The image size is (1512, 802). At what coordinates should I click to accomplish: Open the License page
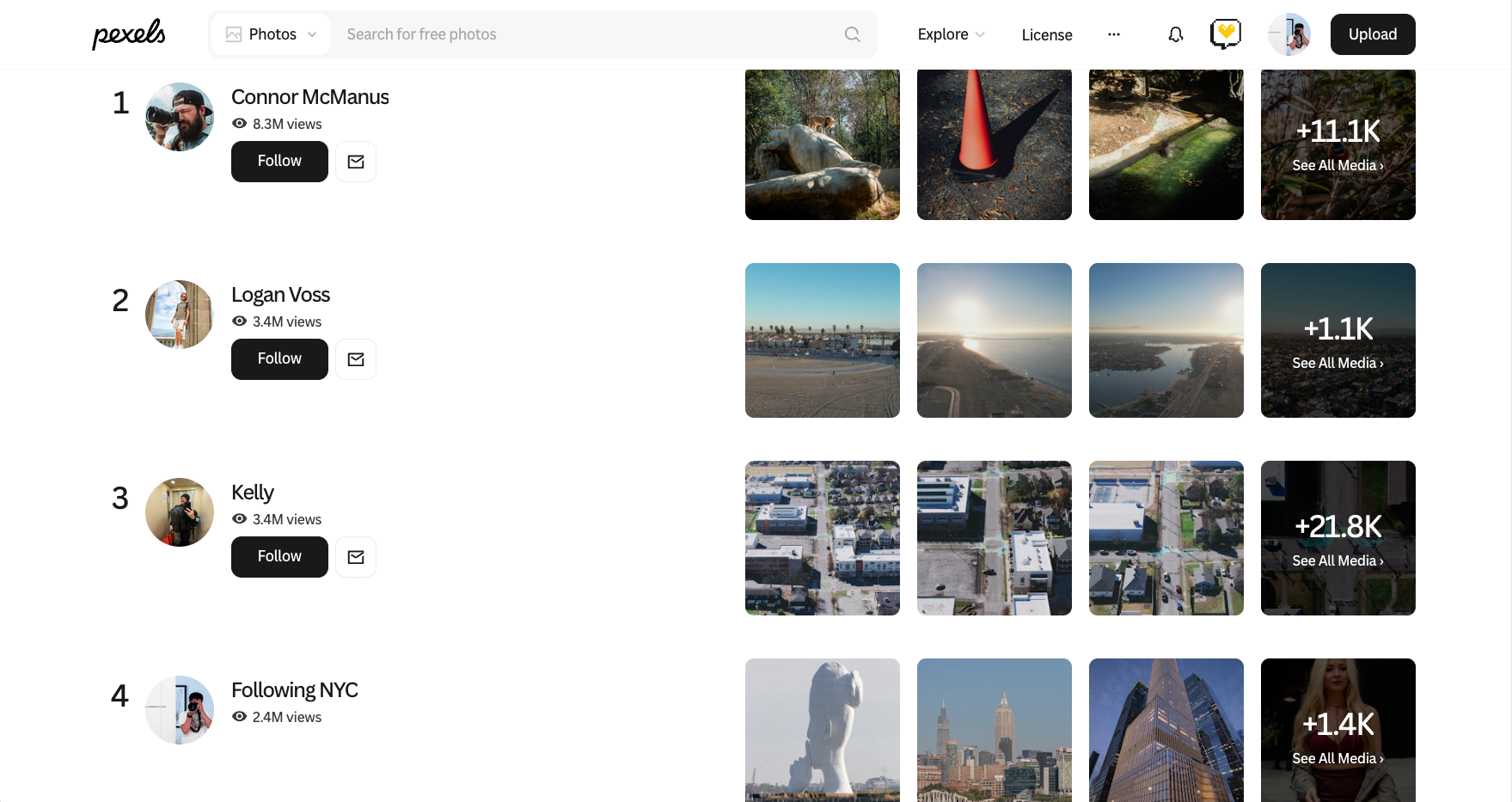tap(1047, 35)
